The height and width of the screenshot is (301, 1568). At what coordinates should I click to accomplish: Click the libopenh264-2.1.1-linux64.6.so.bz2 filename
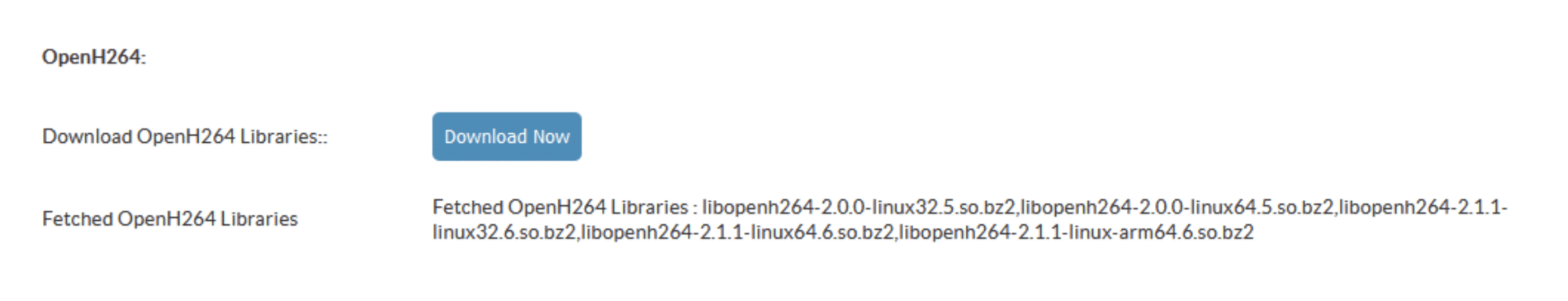pyautogui.click(x=737, y=232)
